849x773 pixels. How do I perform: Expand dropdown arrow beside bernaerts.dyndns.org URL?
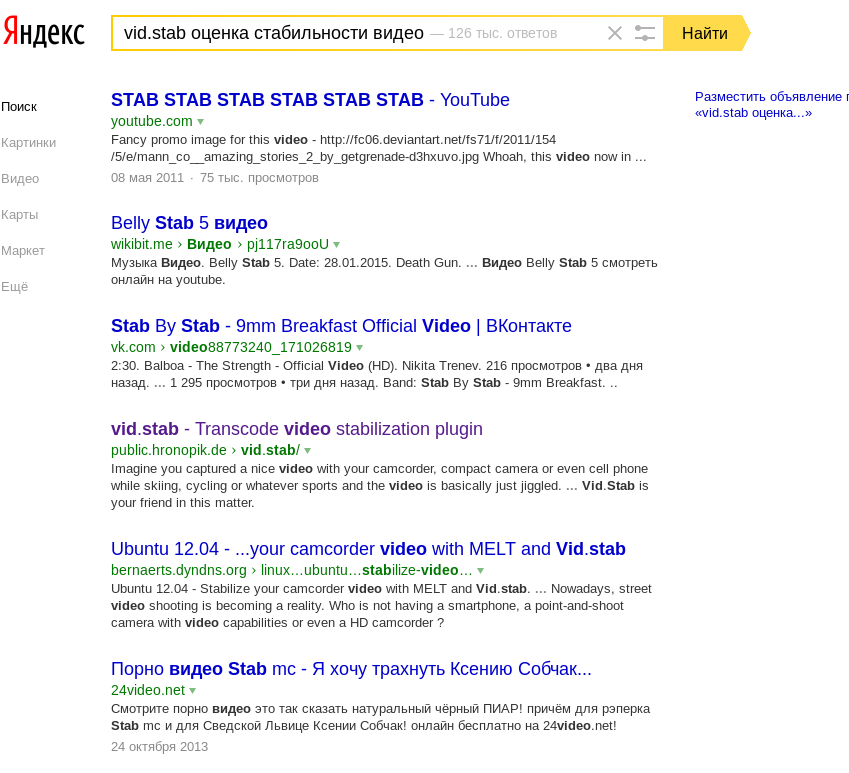[480, 571]
